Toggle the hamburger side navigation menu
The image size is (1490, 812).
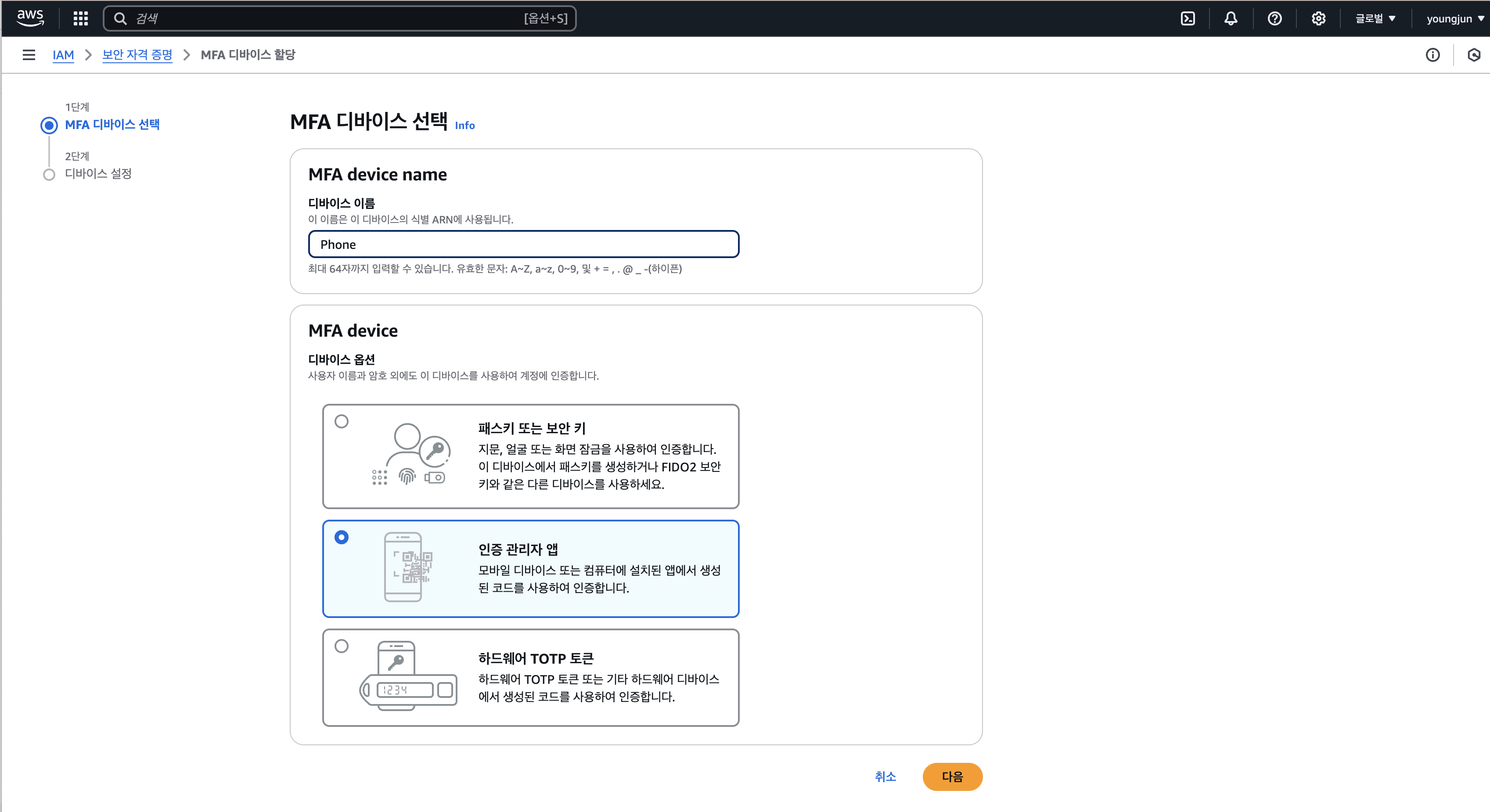click(x=29, y=55)
